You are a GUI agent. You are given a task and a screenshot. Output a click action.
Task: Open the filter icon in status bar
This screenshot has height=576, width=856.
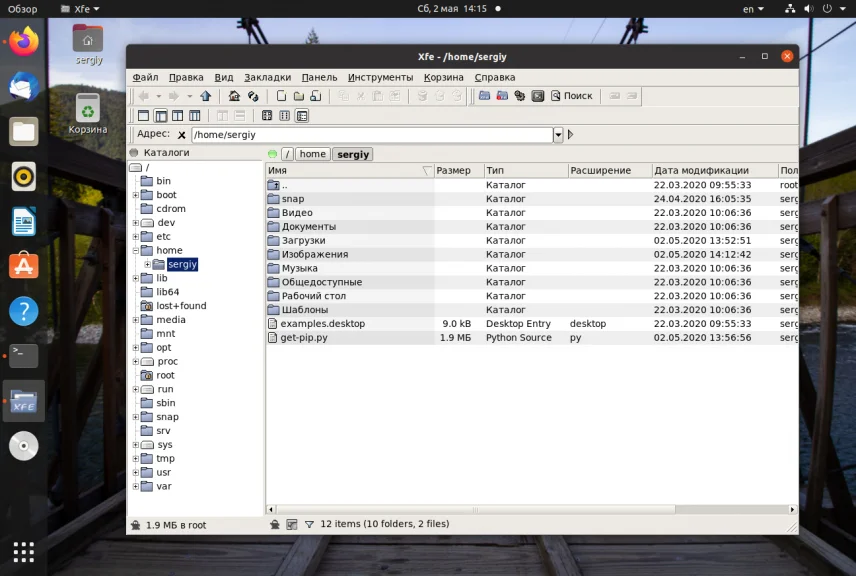pyautogui.click(x=309, y=524)
